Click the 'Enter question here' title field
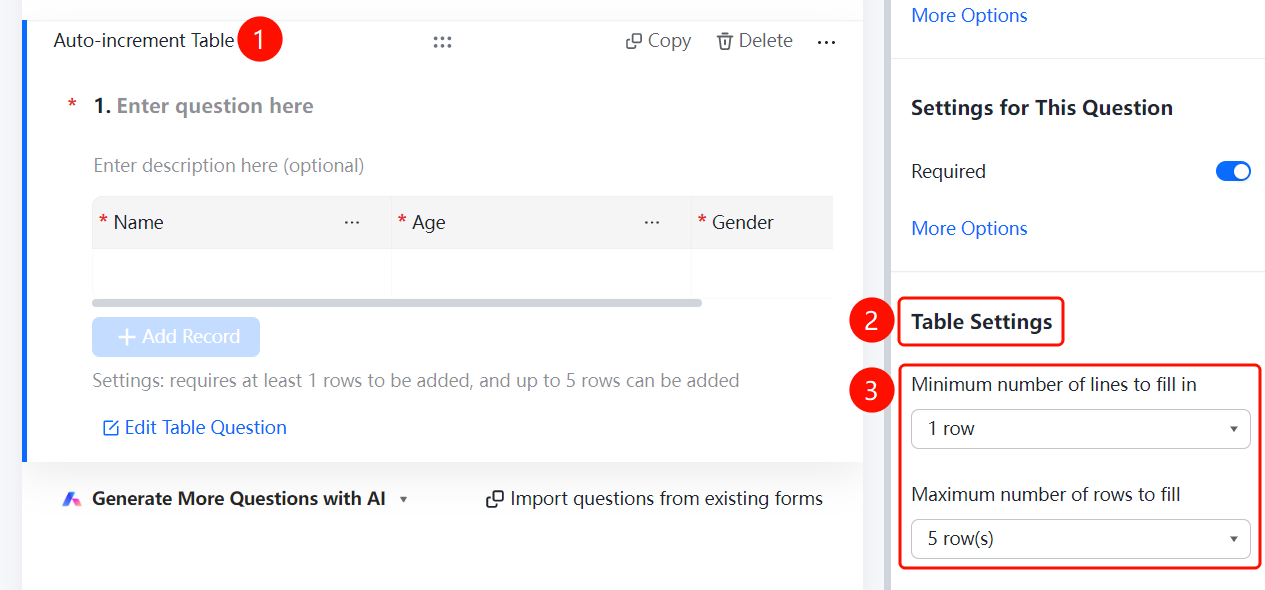Screen dimensions: 1265x590 click(x=215, y=106)
